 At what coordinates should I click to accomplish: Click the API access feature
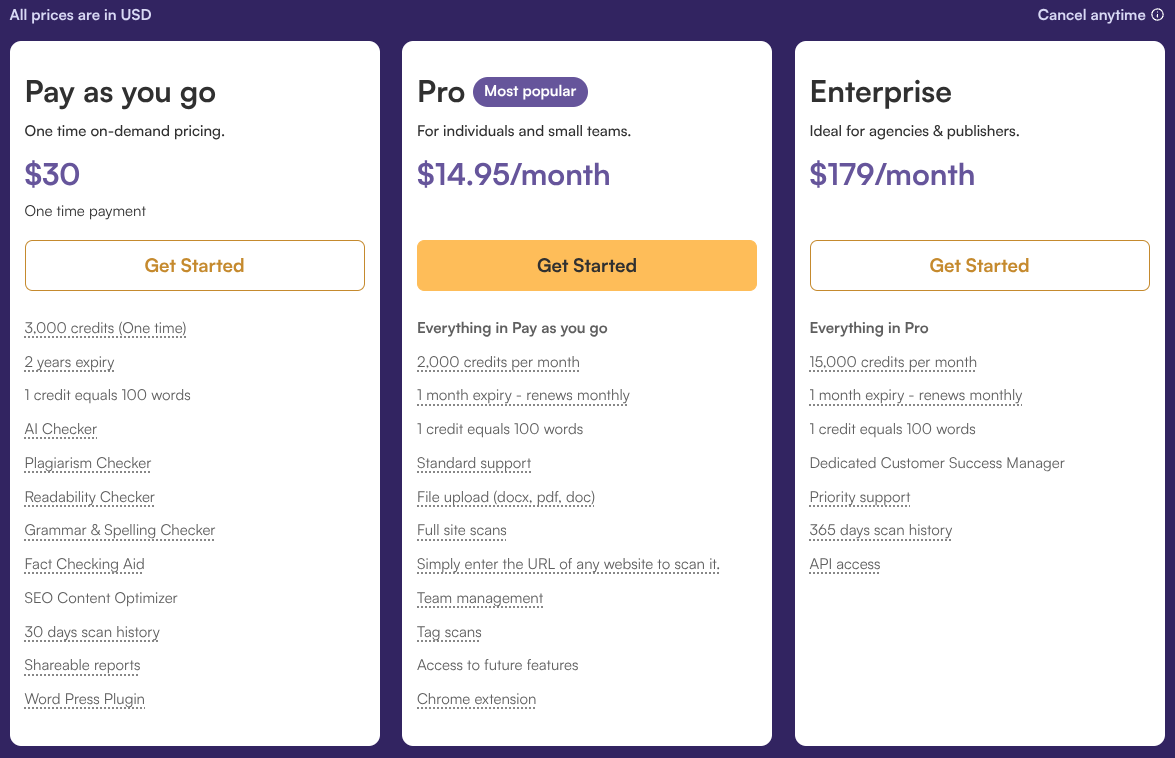(845, 564)
